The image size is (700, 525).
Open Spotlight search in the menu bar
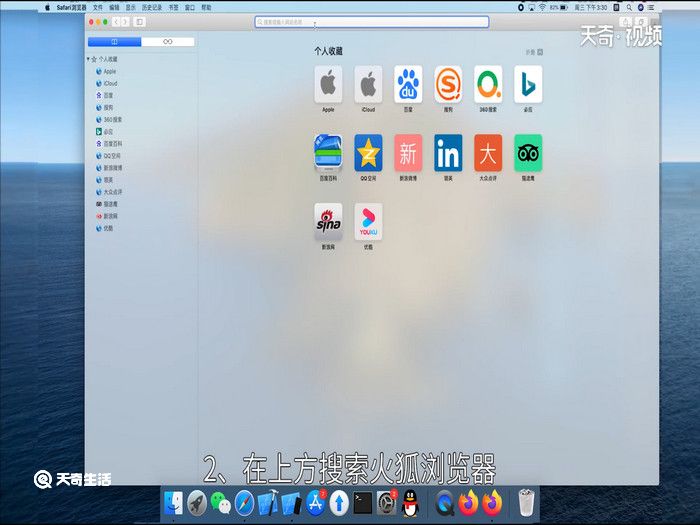(x=629, y=8)
